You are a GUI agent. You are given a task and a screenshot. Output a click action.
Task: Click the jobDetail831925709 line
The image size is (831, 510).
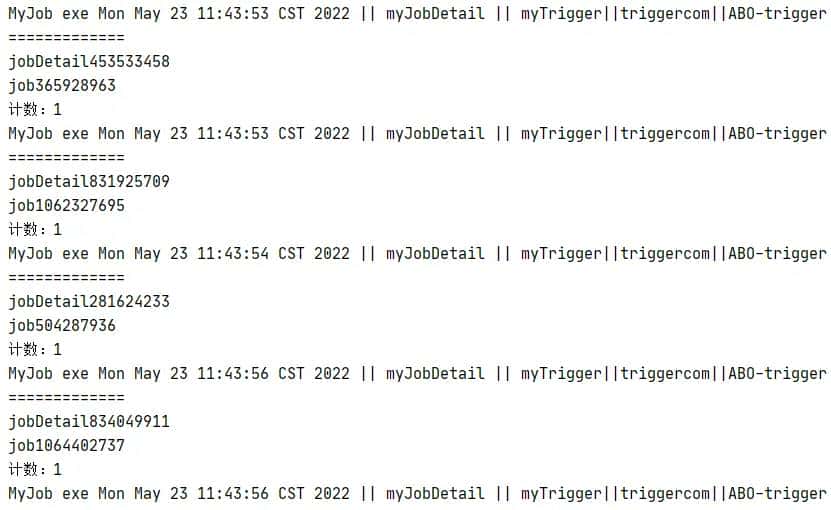point(89,182)
